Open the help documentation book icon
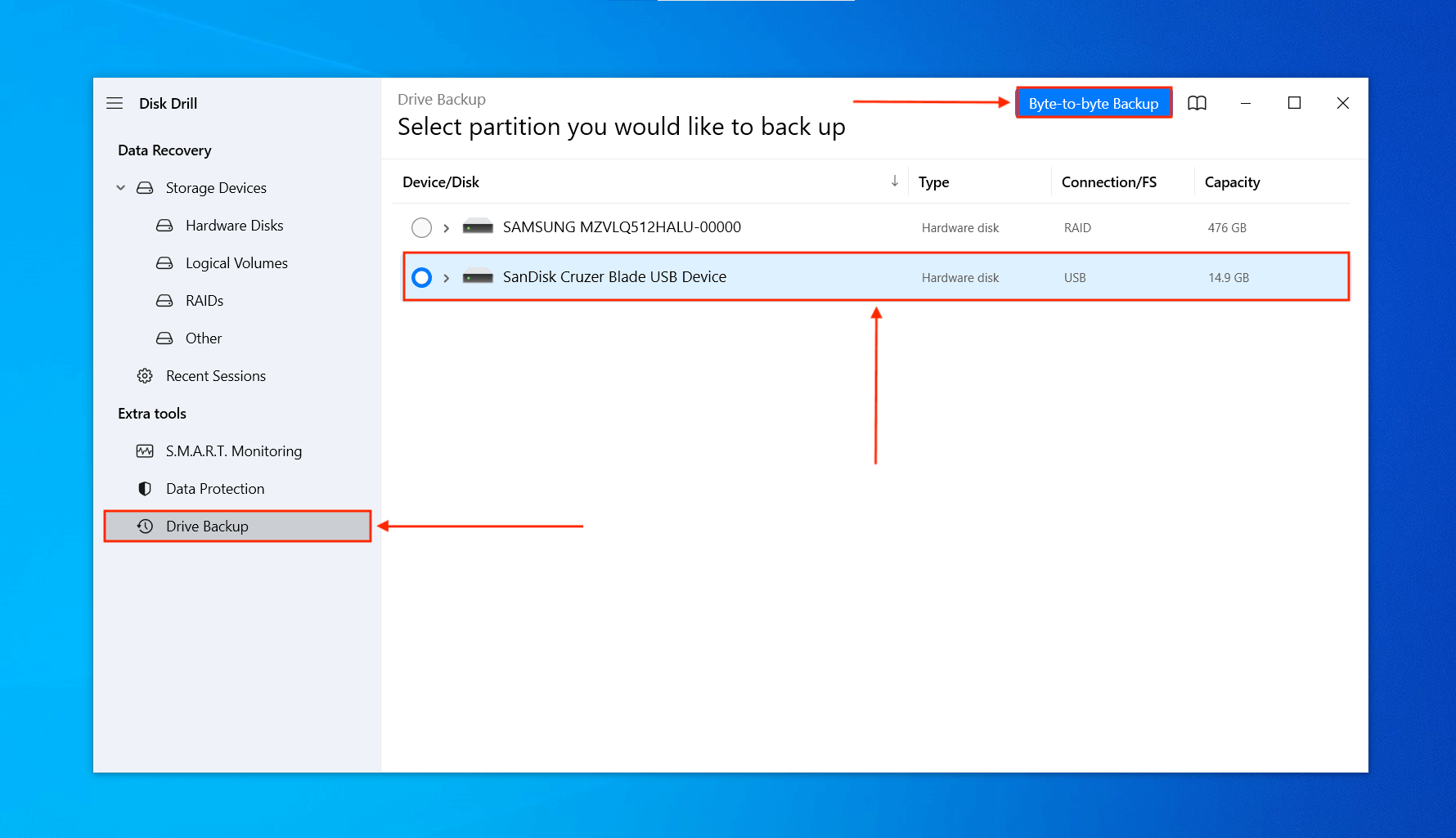 (1197, 103)
